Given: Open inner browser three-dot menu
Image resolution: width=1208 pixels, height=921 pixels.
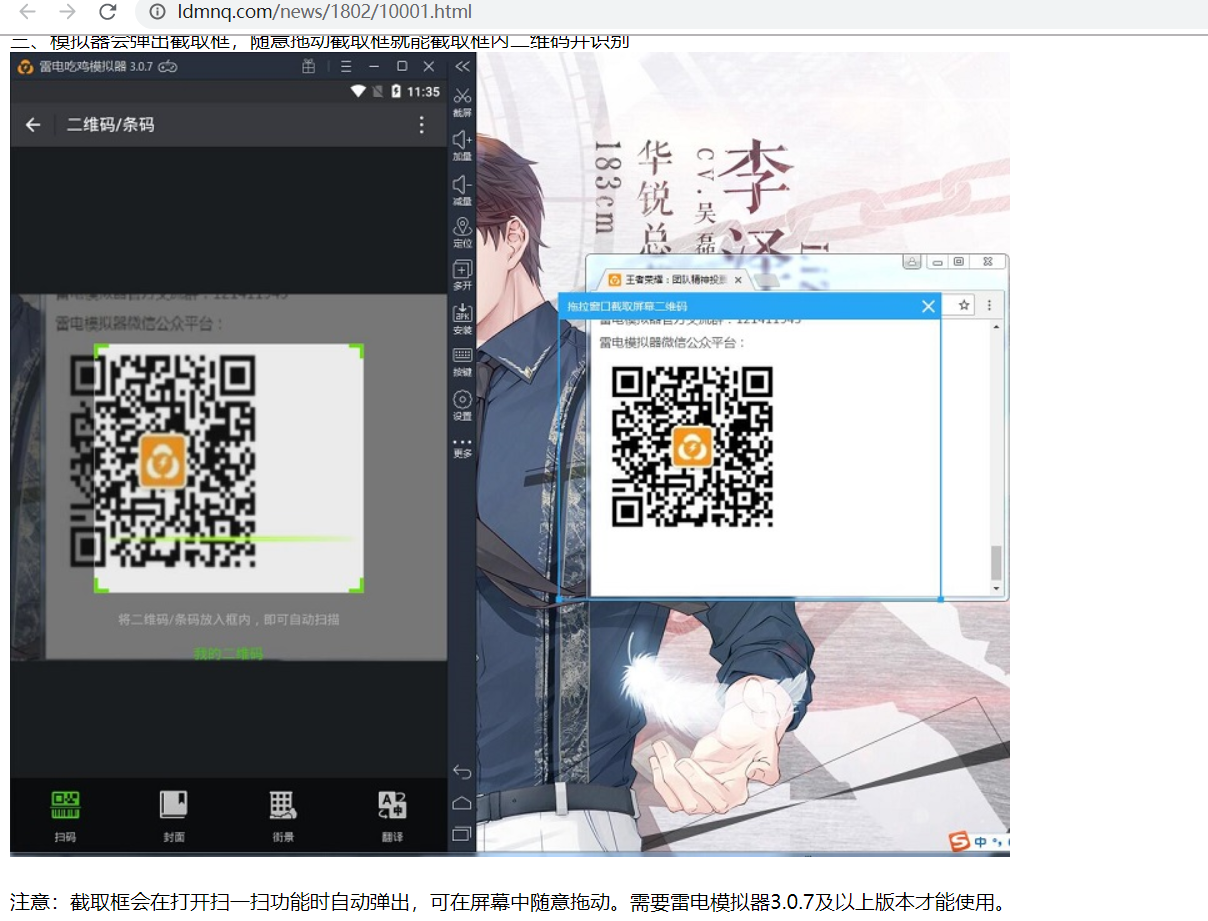Looking at the screenshot, I should [989, 305].
